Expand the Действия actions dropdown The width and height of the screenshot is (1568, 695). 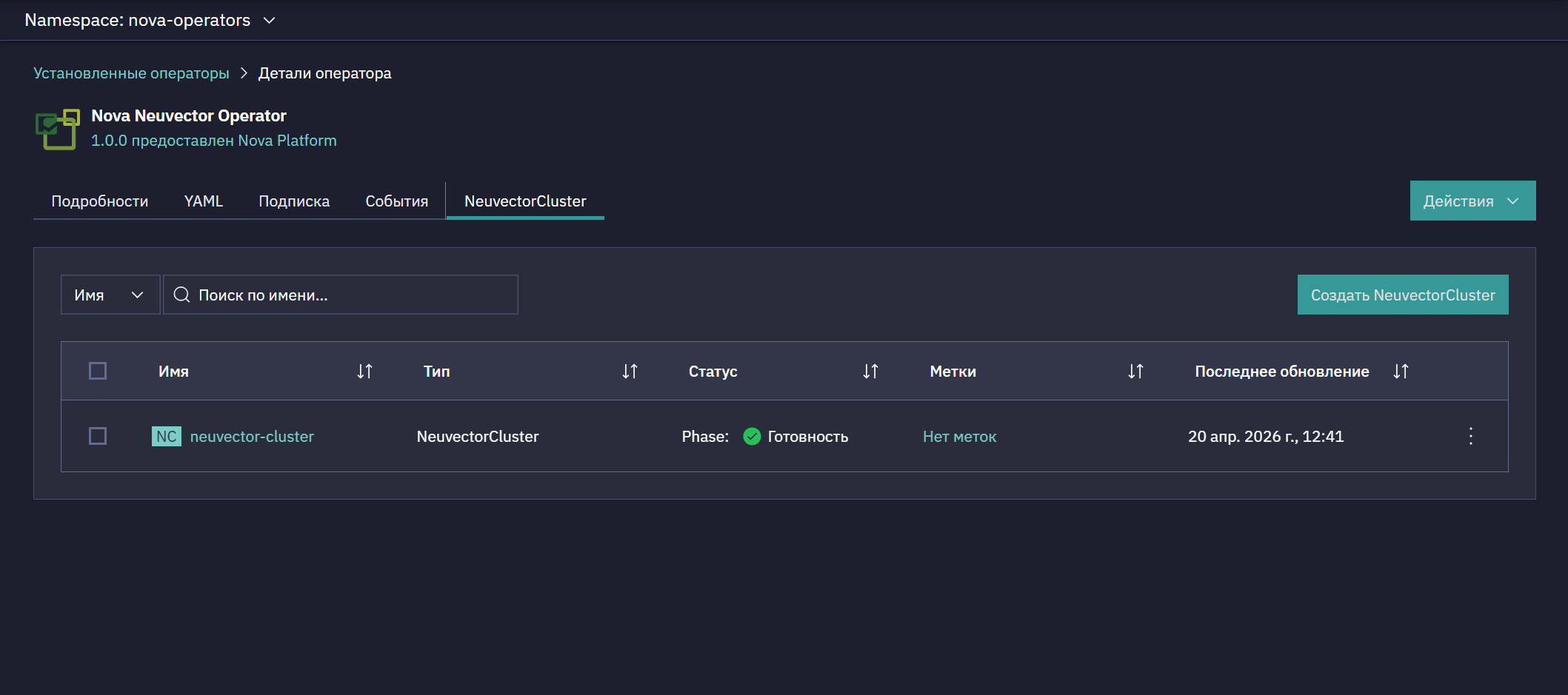point(1472,201)
